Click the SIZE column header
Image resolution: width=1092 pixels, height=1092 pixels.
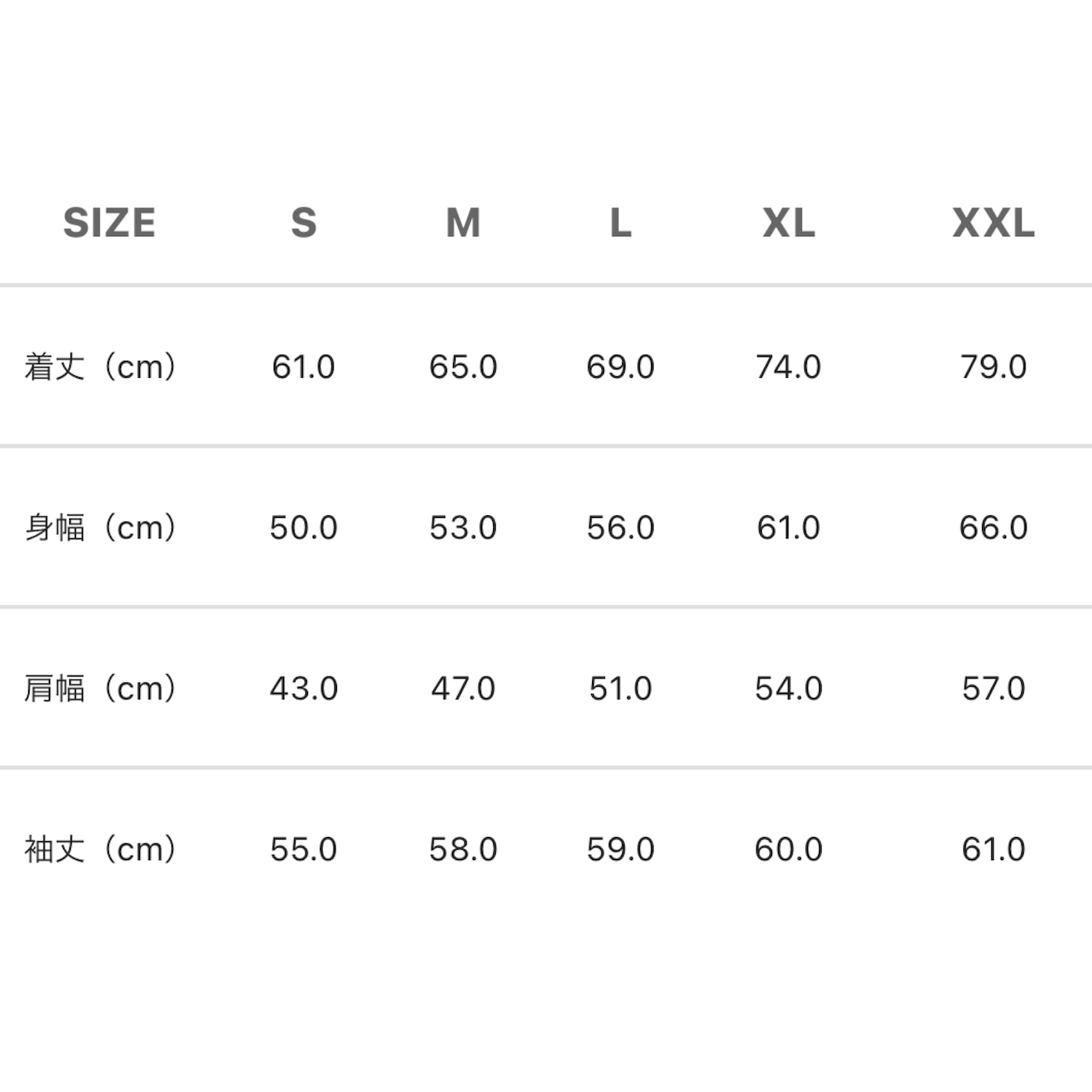pos(109,224)
